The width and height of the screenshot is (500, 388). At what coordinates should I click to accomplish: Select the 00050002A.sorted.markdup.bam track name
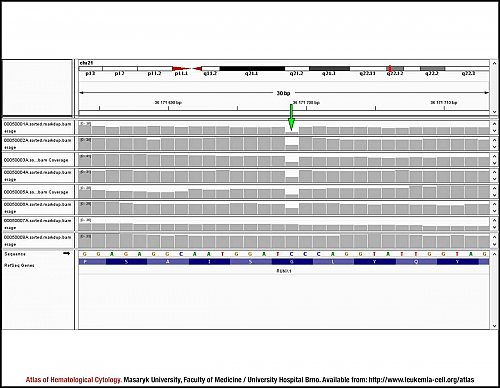click(x=38, y=140)
